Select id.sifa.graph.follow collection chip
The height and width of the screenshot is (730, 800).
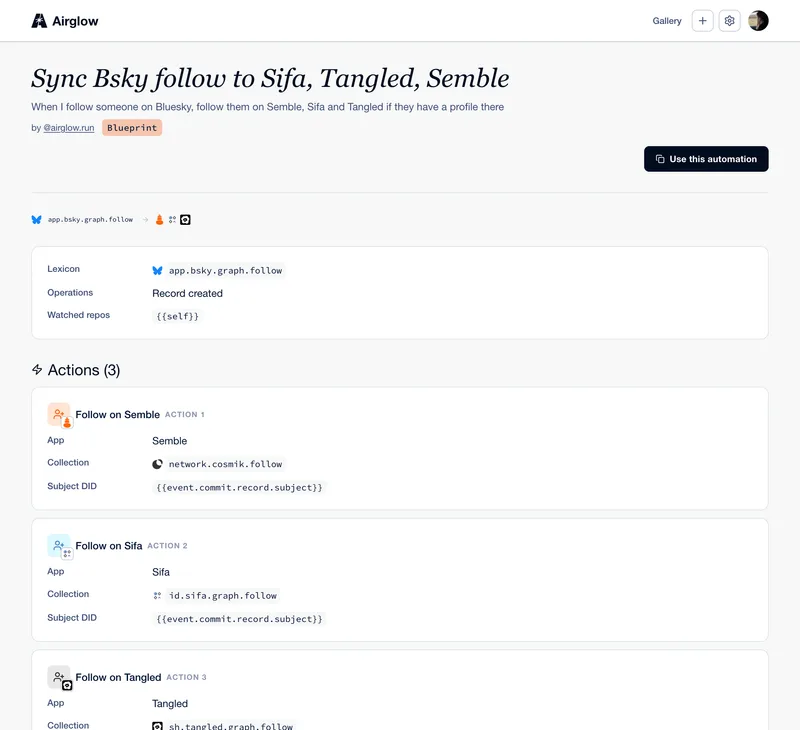click(216, 596)
